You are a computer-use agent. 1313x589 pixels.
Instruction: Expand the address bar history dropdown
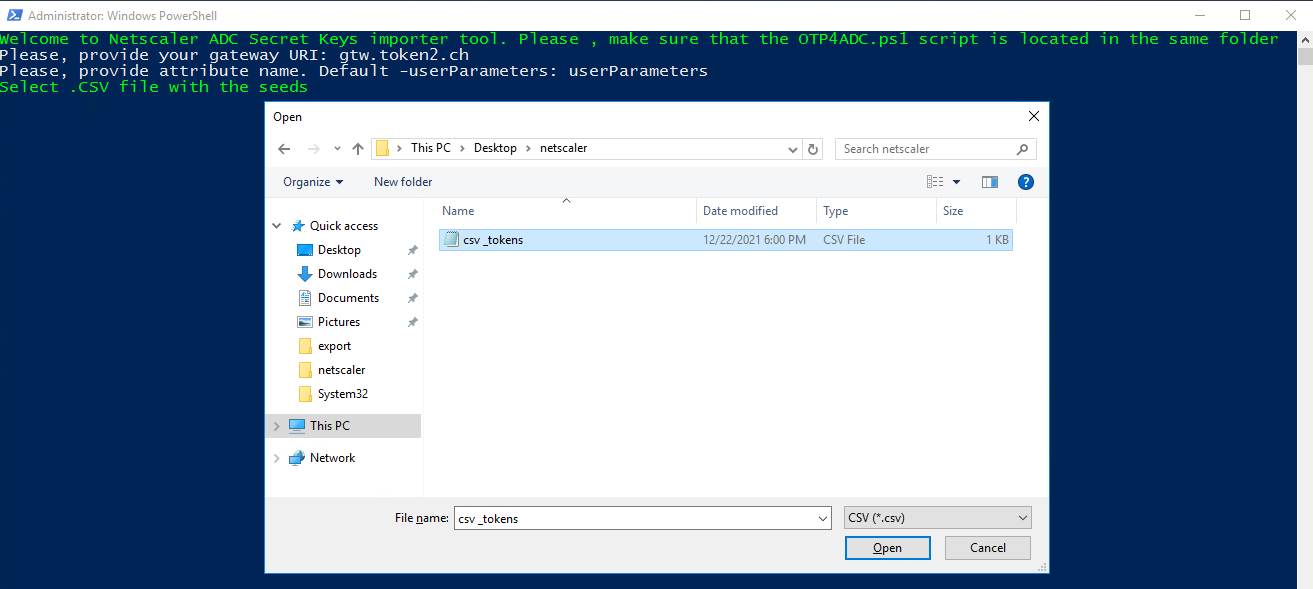794,149
